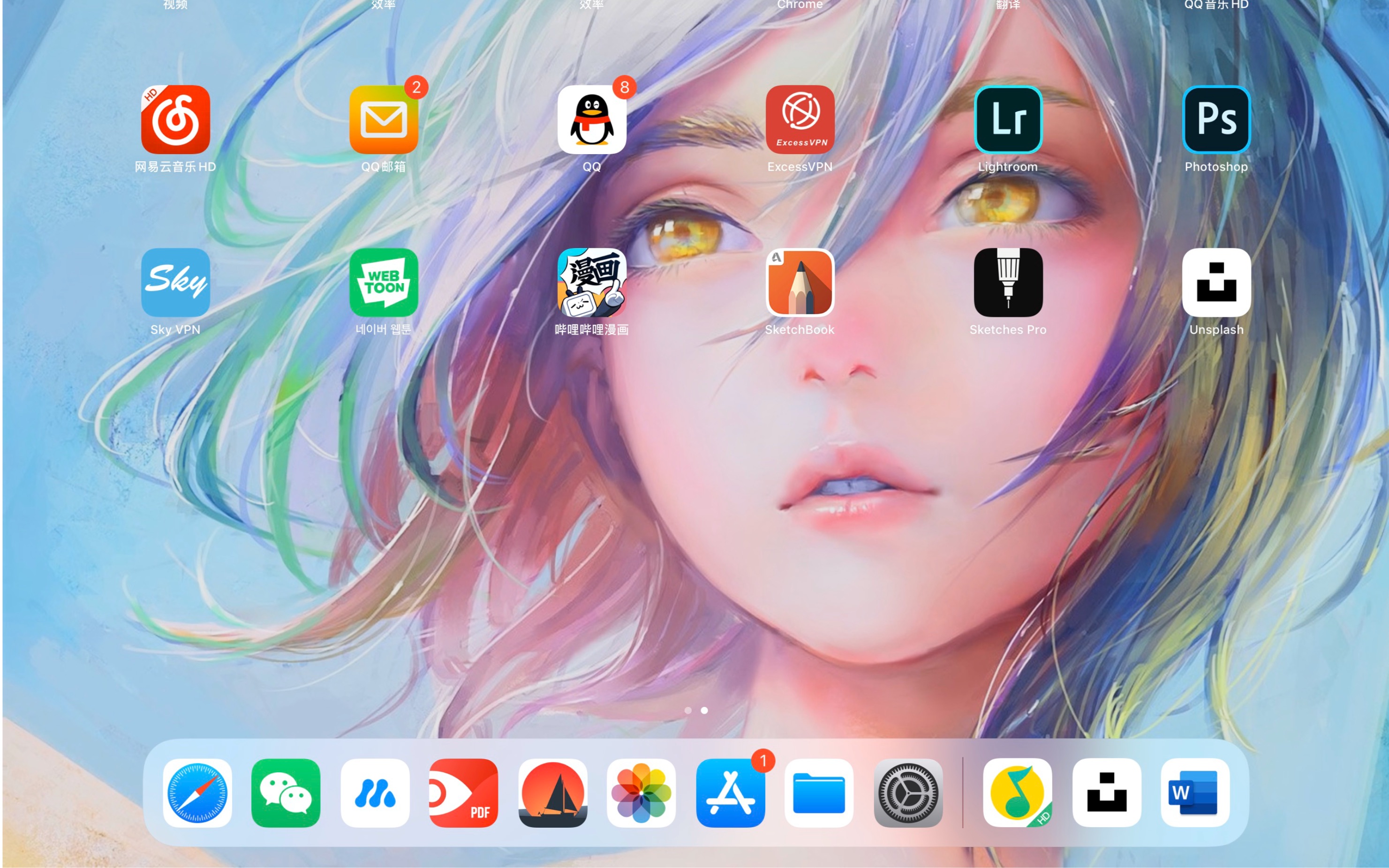This screenshot has height=868, width=1389.
Task: Tap the Sky VPN label text
Action: pyautogui.click(x=175, y=329)
